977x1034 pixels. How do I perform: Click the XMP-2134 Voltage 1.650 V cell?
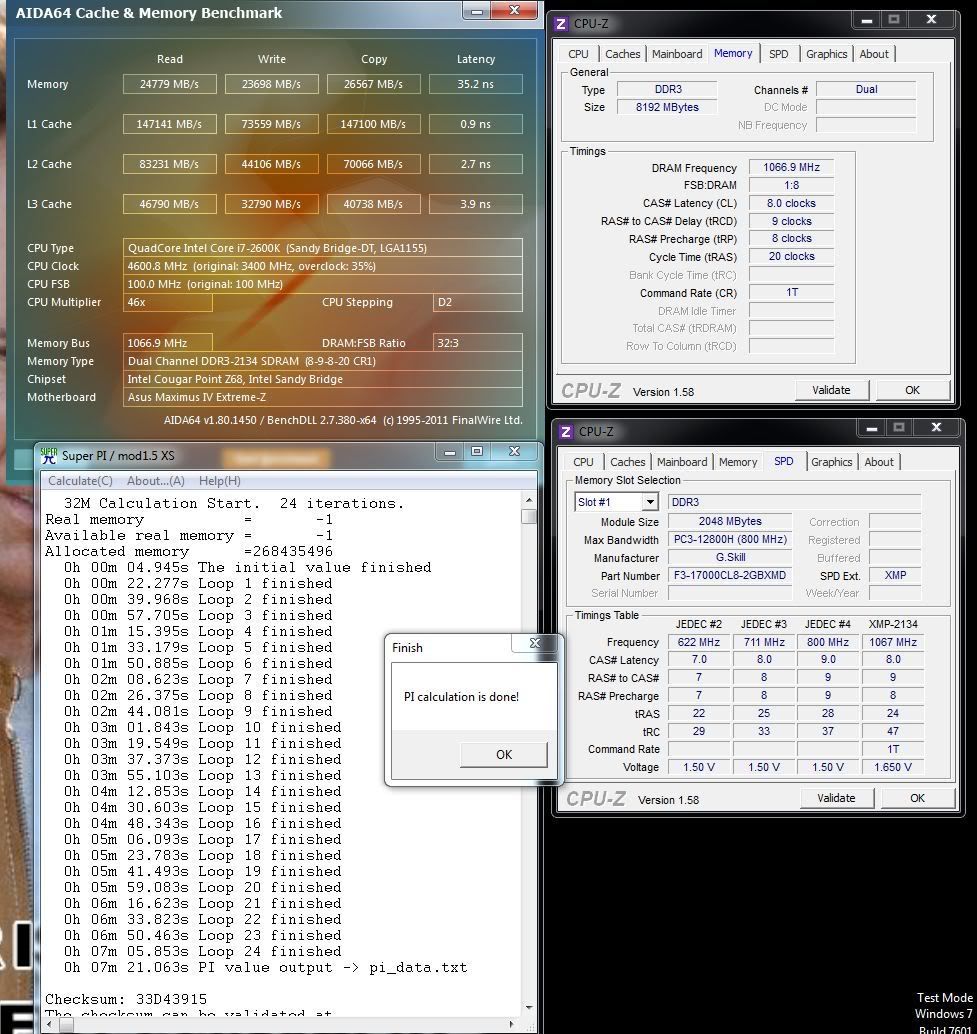(x=893, y=767)
